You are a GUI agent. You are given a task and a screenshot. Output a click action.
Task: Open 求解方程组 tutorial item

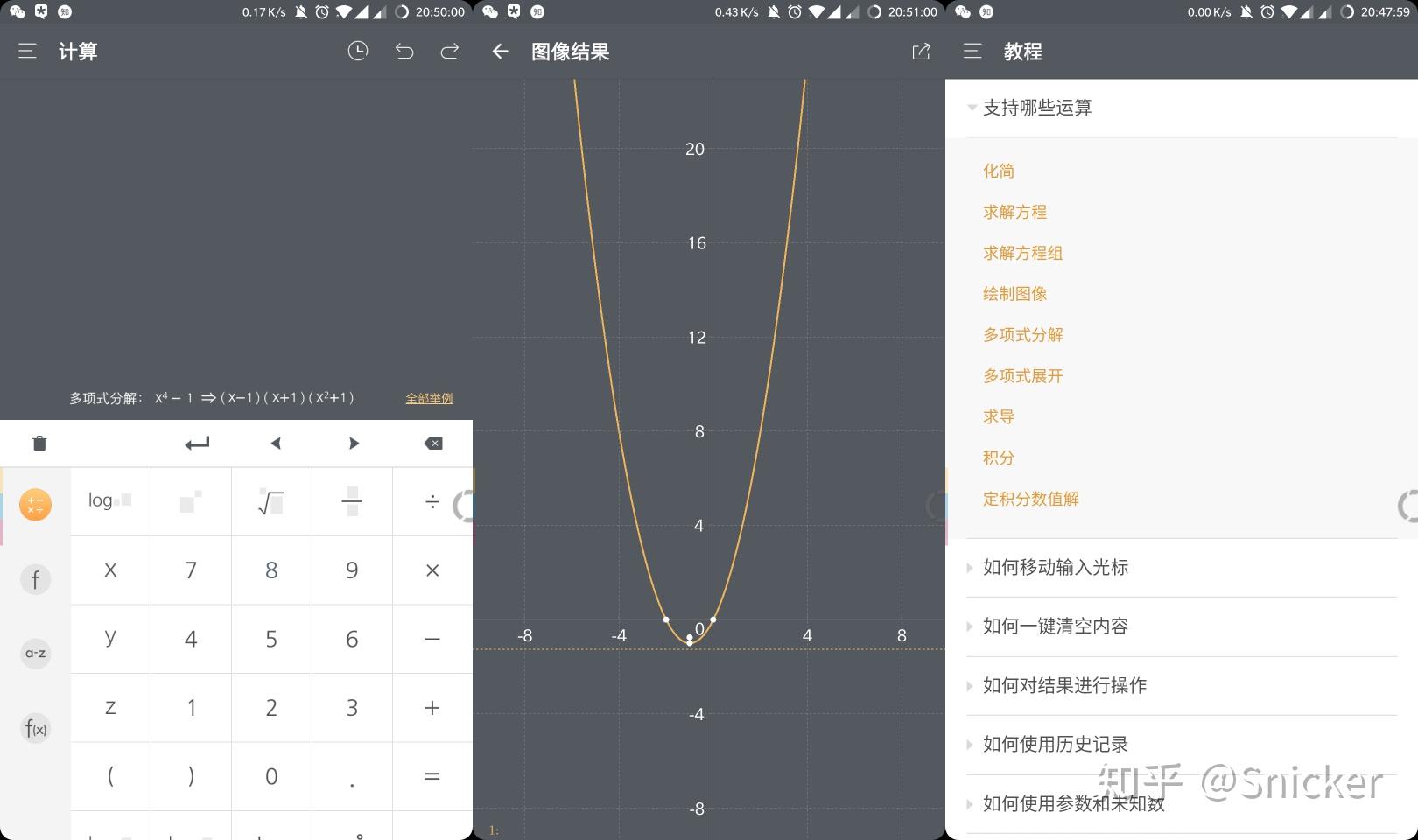point(1023,253)
